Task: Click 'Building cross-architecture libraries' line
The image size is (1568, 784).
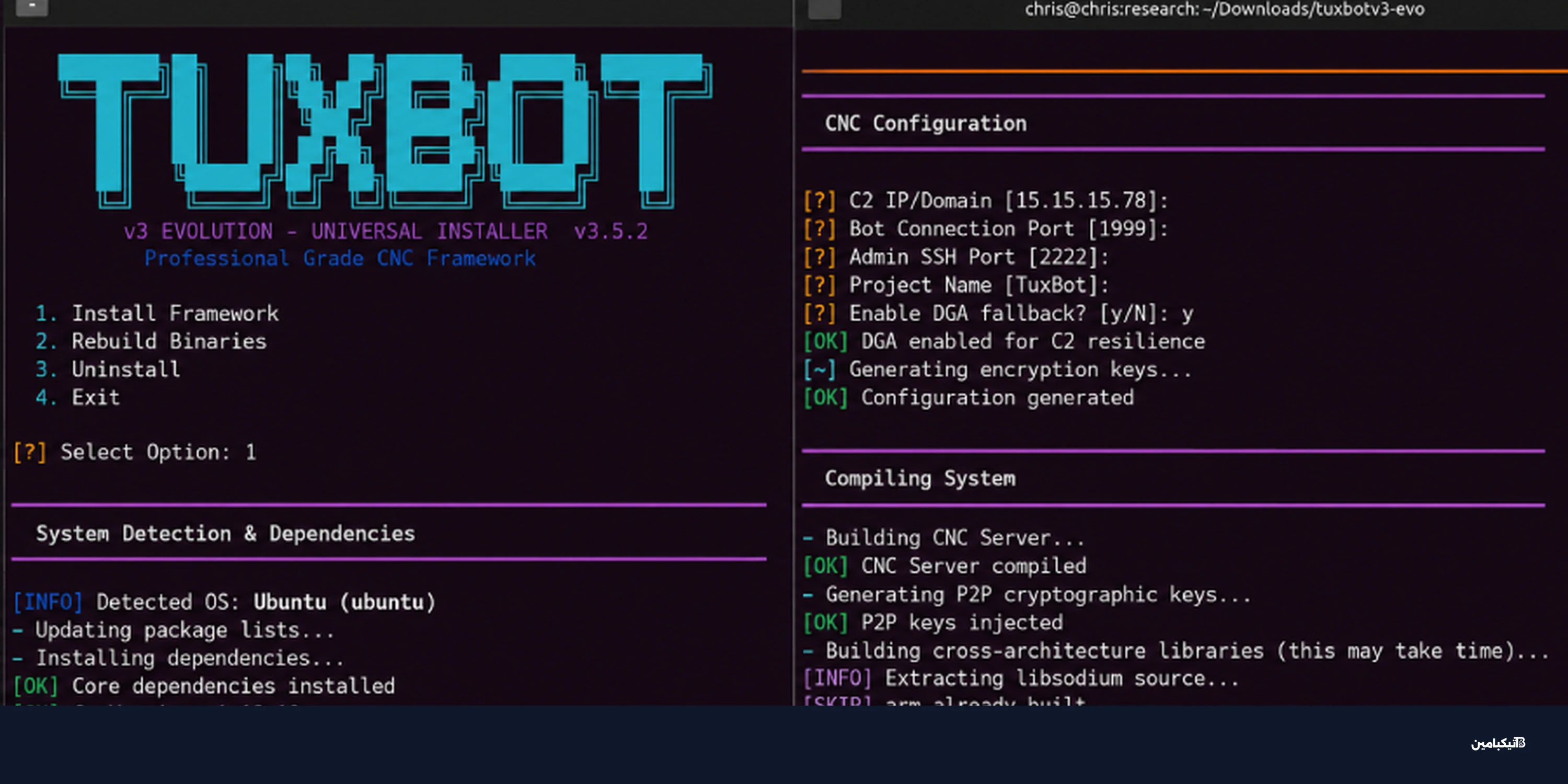Action: point(1176,651)
